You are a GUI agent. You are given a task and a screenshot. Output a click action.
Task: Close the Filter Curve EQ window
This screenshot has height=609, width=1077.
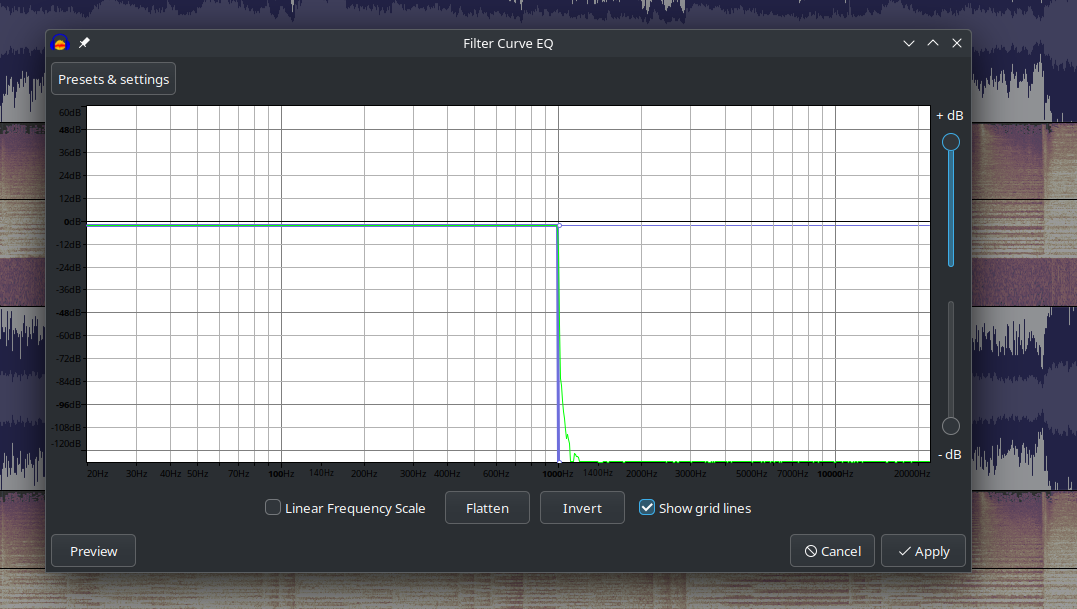957,43
